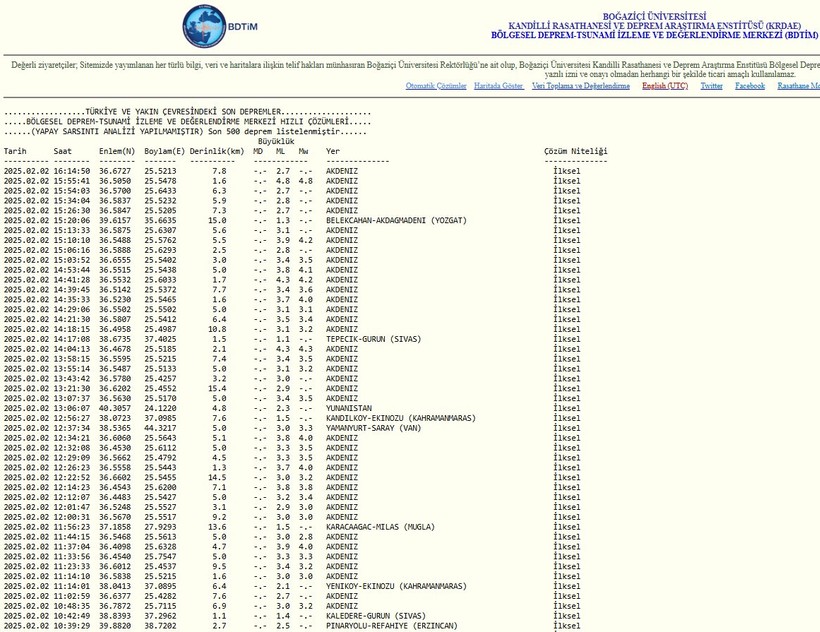The image size is (820, 632).
Task: Select the 13:21:30 earthquake time
Action: pos(72,388)
